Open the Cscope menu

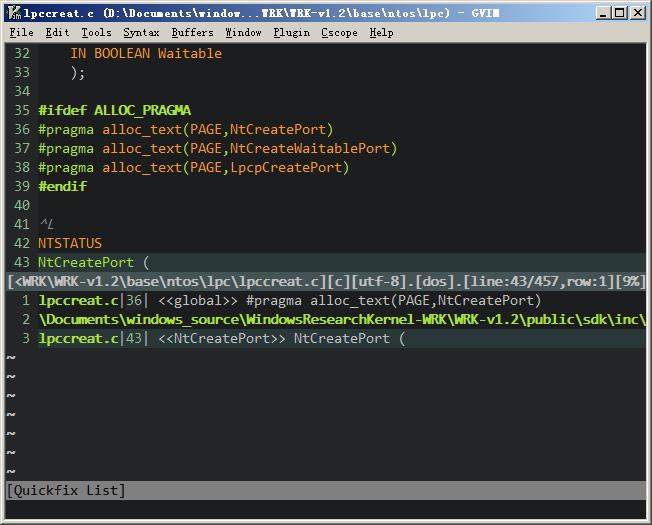pos(339,32)
